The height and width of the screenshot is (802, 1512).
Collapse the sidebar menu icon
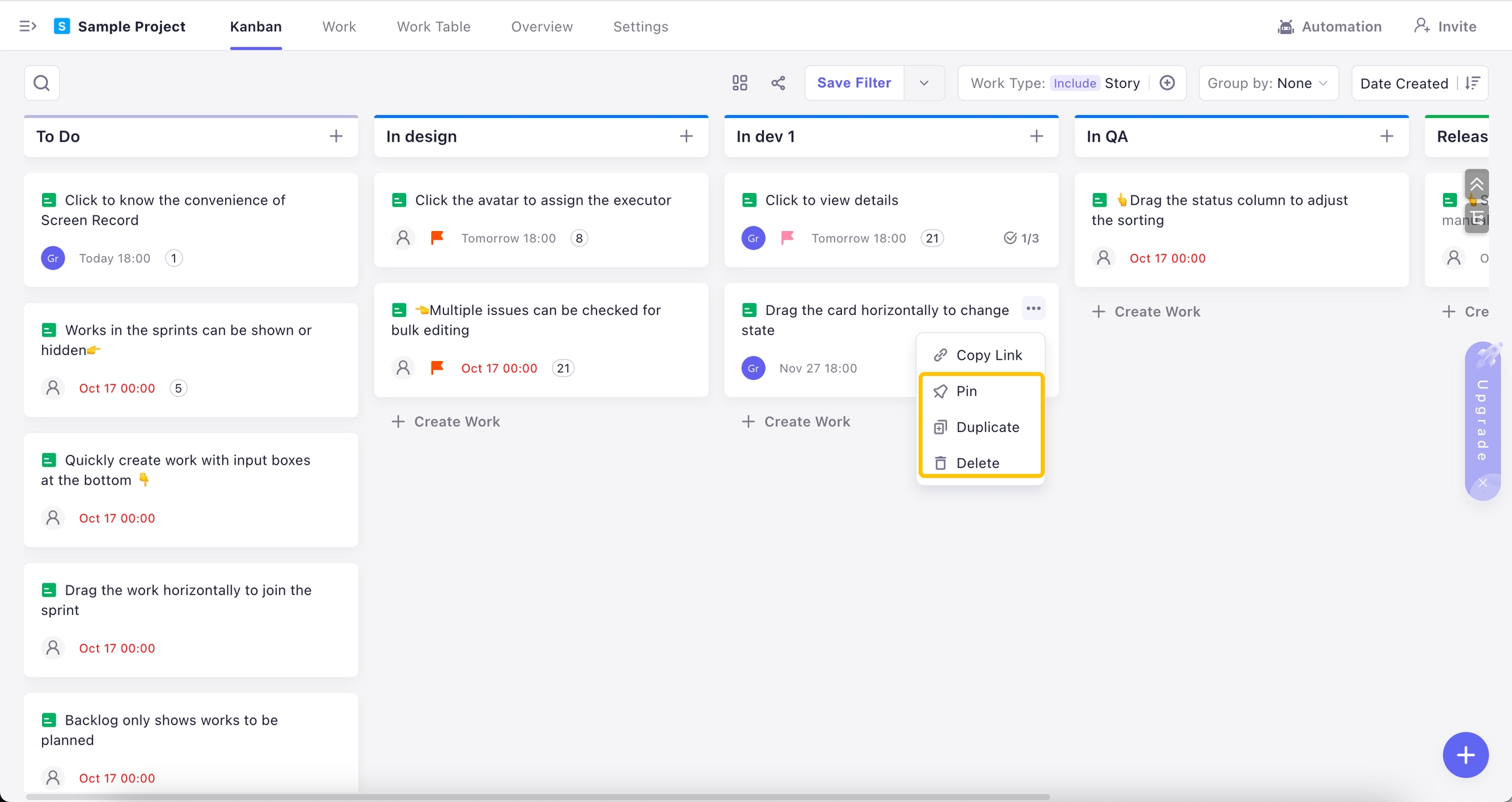tap(28, 26)
